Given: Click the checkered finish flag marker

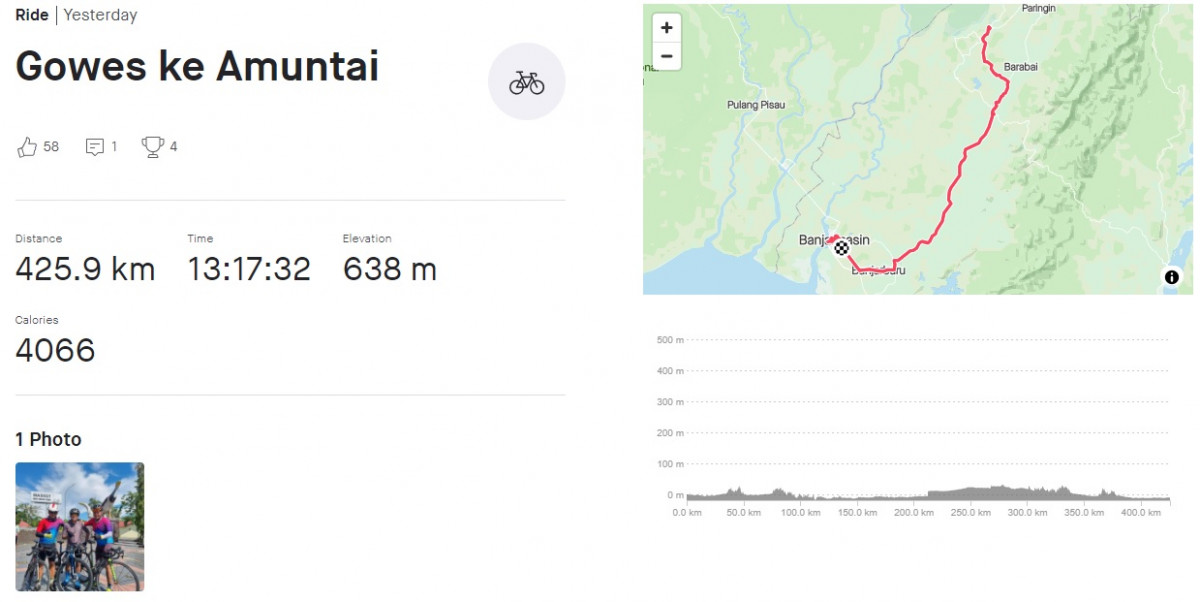Looking at the screenshot, I should pyautogui.click(x=841, y=248).
